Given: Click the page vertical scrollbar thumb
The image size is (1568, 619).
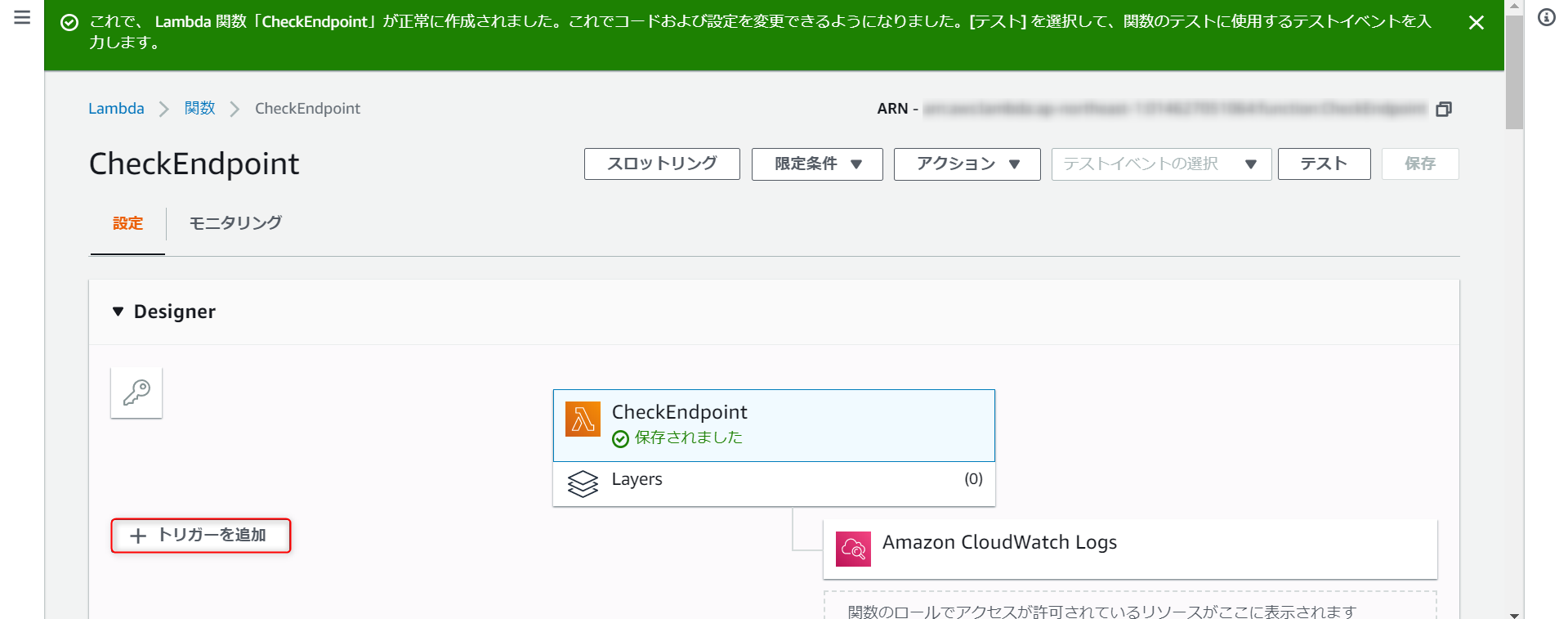Looking at the screenshot, I should click(x=1514, y=72).
